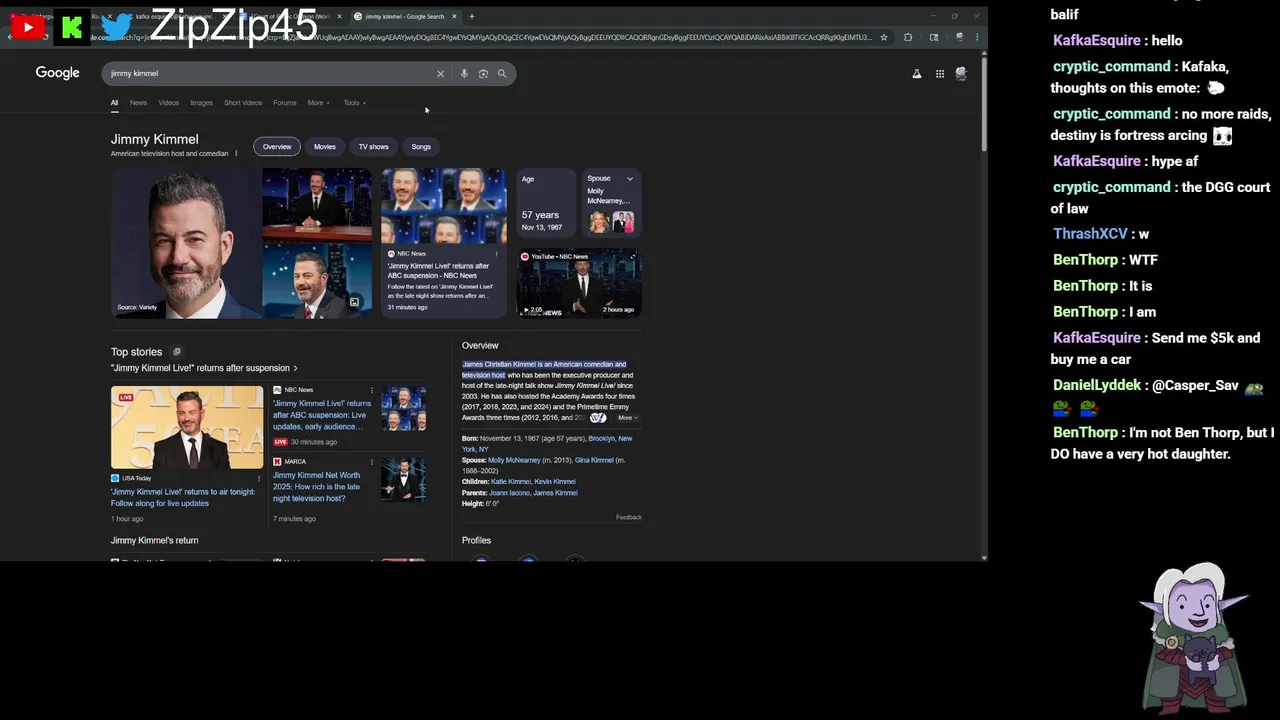1280x720 pixels.
Task: Open more options next to Jimmy Kimmel subtitle
Action: pos(236,154)
